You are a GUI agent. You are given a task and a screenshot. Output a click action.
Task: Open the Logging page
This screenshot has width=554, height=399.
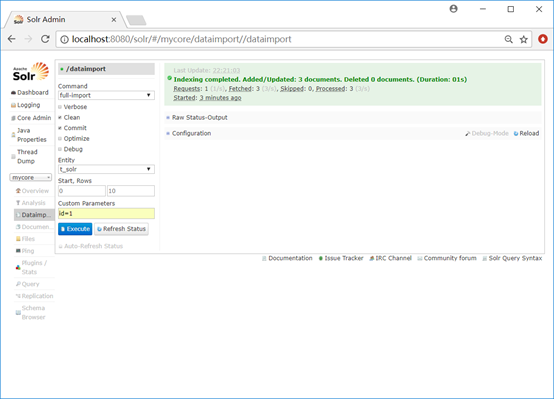click(25, 105)
